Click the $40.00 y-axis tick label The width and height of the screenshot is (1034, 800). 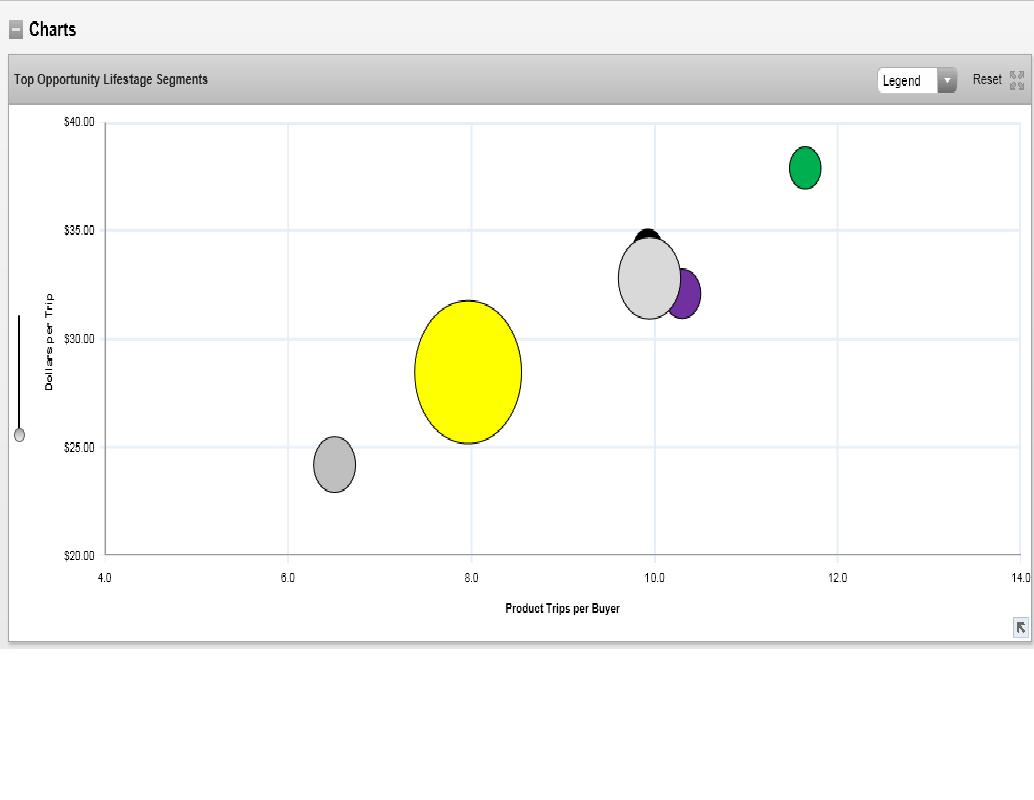[79, 122]
